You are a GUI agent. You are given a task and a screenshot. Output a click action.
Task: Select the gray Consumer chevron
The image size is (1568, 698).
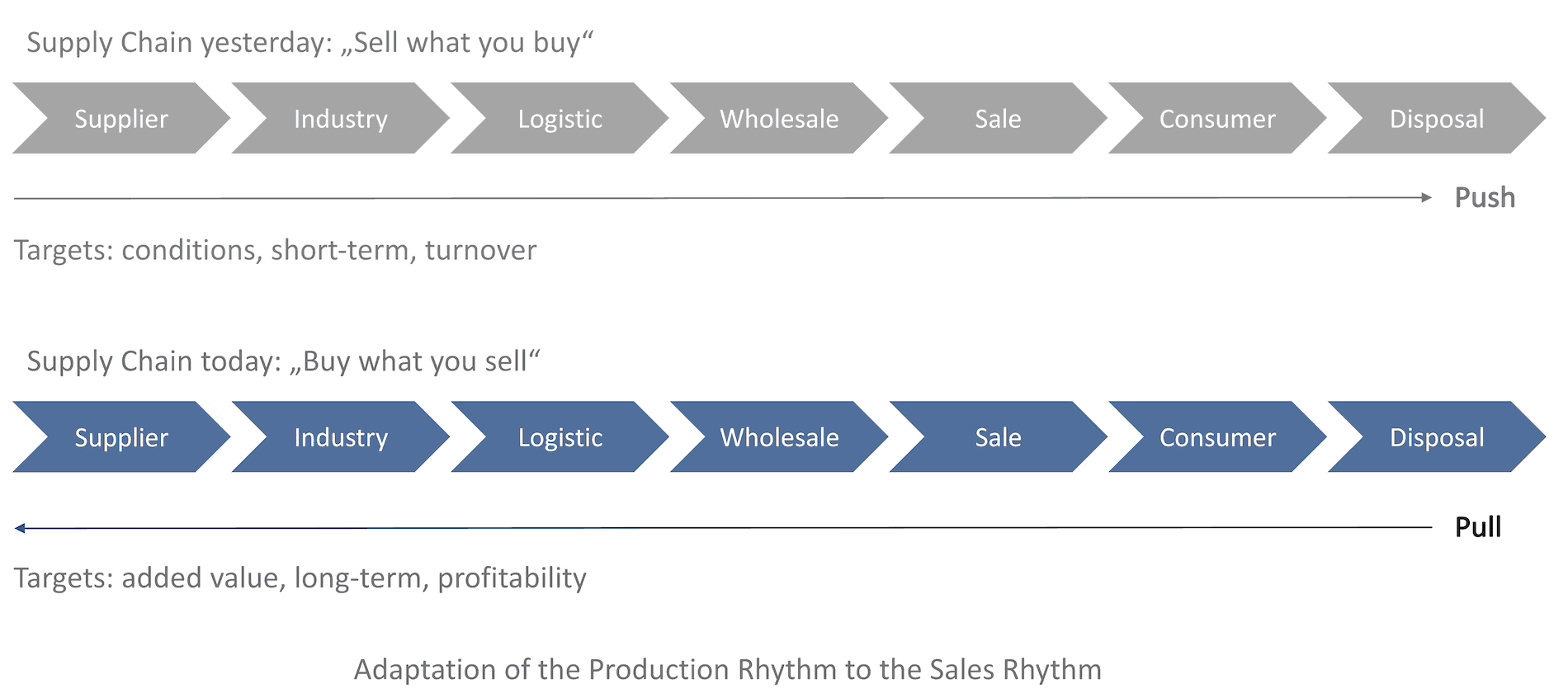(1217, 119)
